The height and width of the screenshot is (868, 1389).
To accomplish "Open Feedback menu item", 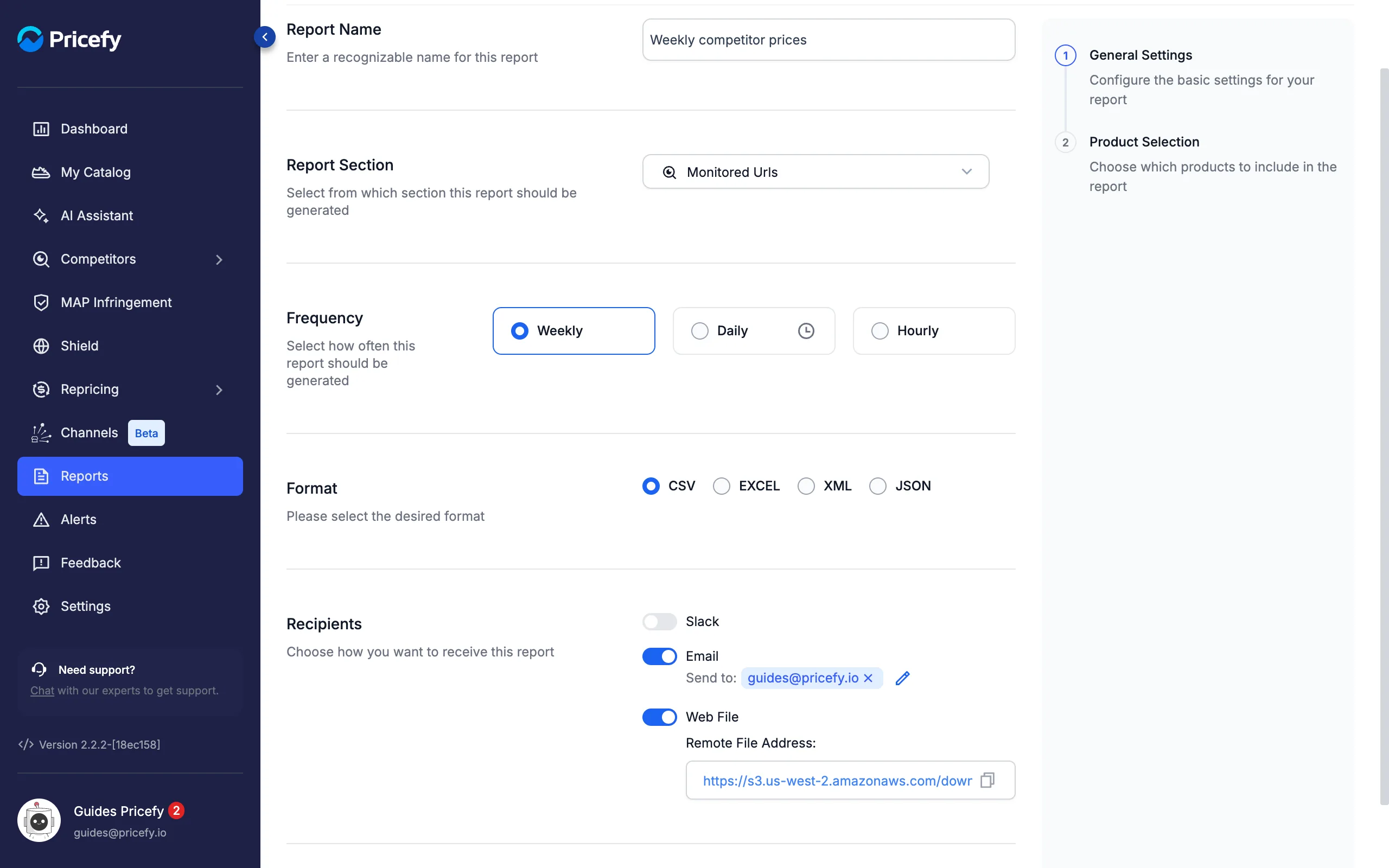I will tap(130, 563).
